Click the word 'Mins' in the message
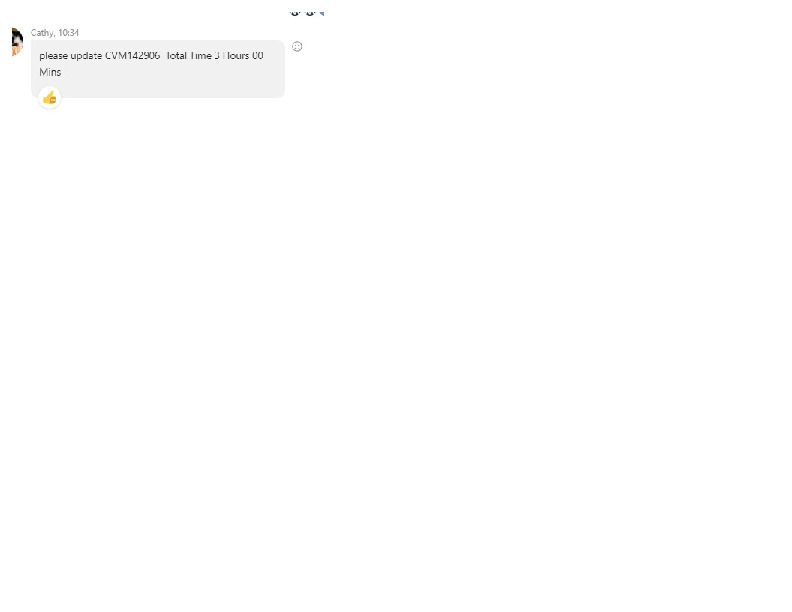Image resolution: width=792 pixels, height=612 pixels. [x=50, y=72]
